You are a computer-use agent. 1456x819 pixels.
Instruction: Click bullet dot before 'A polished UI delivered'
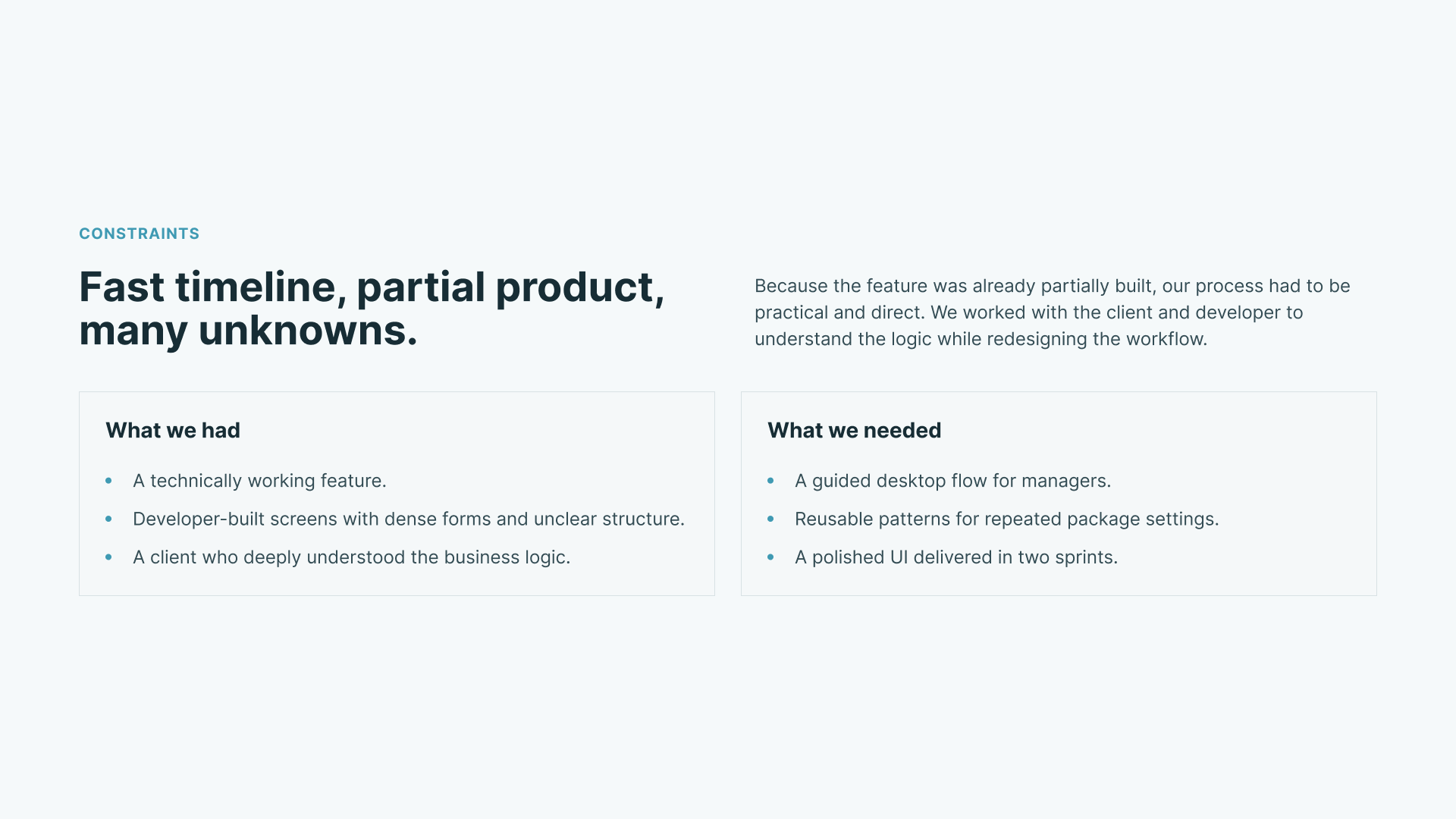(770, 557)
